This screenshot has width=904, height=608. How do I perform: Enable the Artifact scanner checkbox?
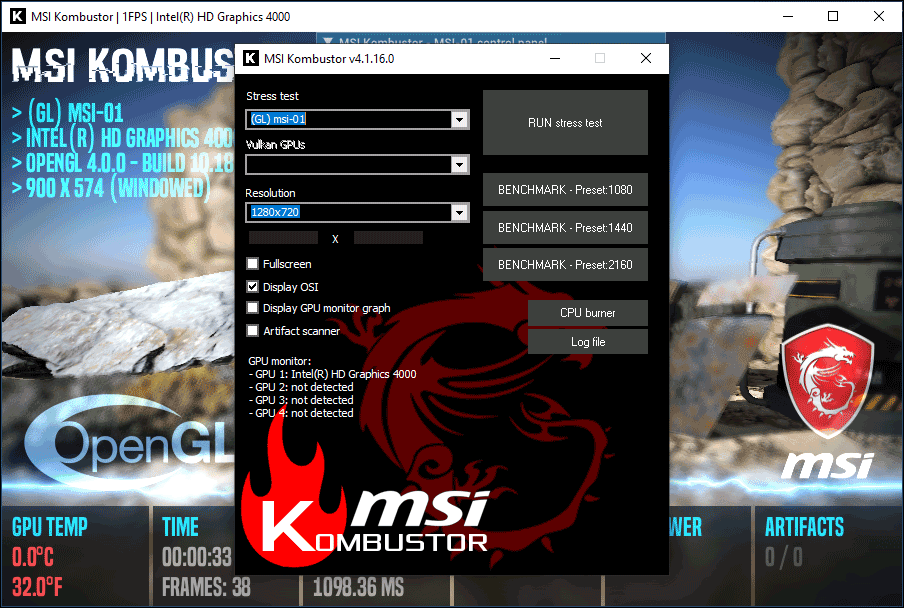click(x=253, y=331)
